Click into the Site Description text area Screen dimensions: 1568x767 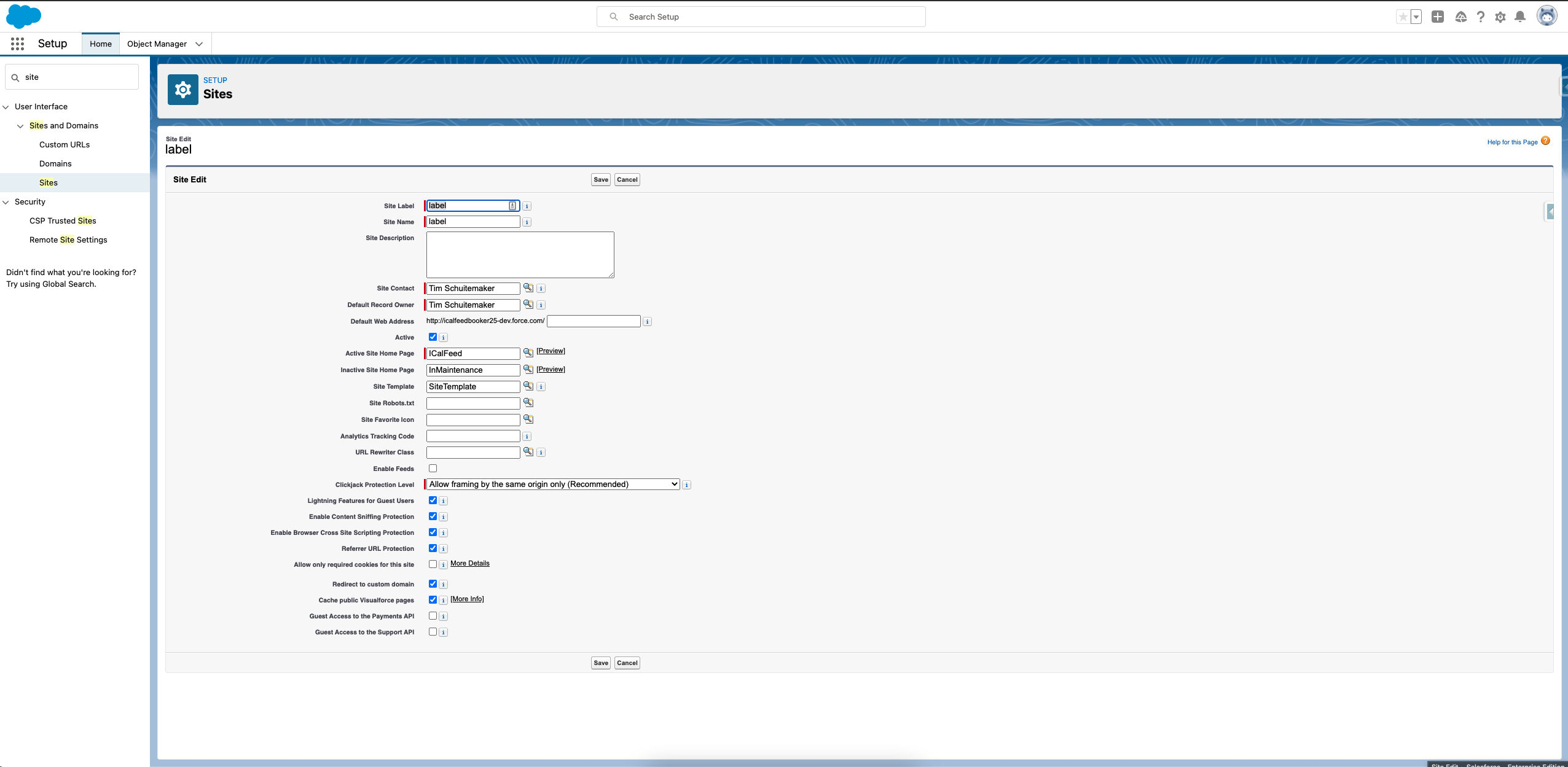click(x=520, y=254)
